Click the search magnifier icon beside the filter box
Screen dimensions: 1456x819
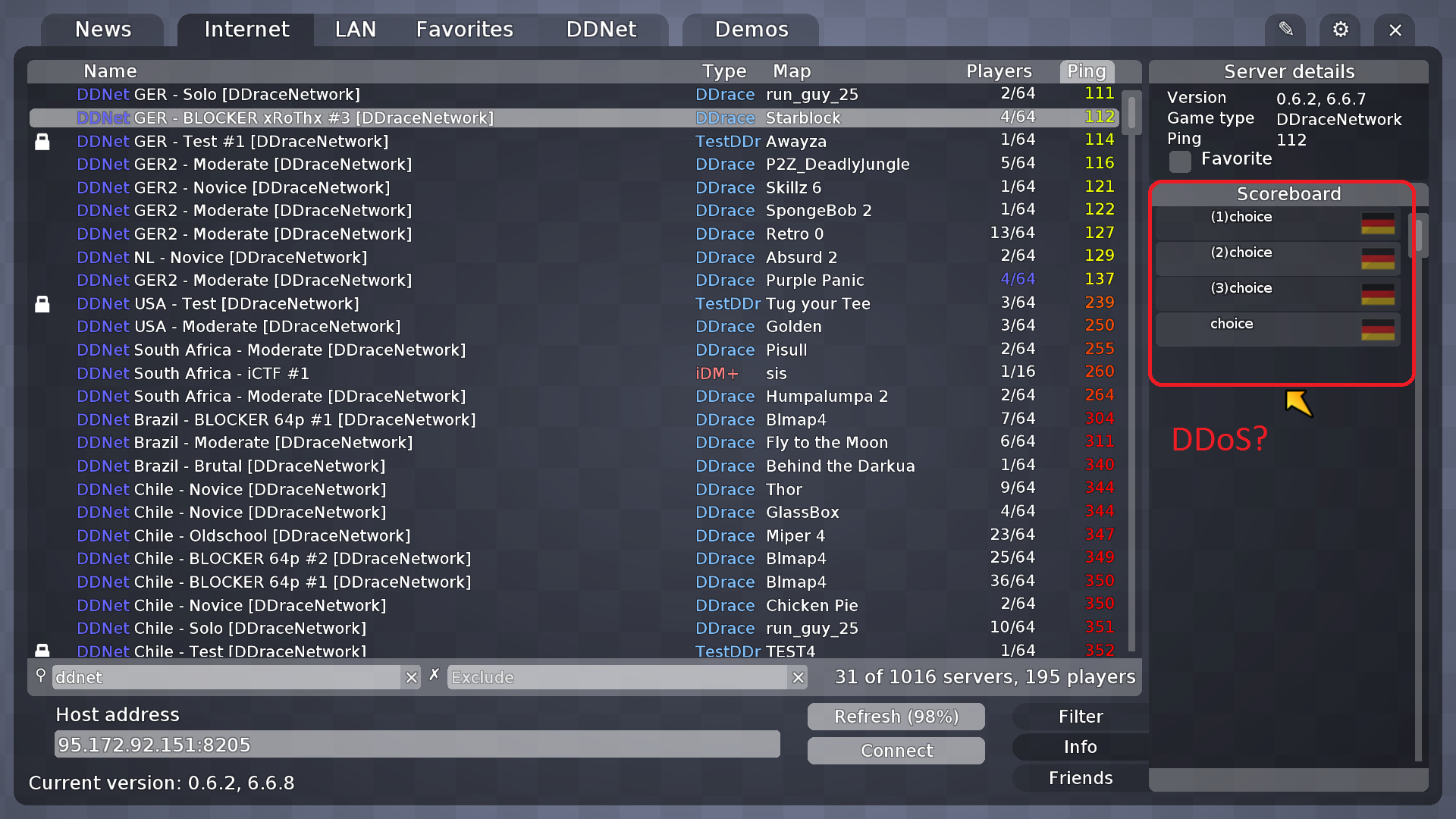40,676
